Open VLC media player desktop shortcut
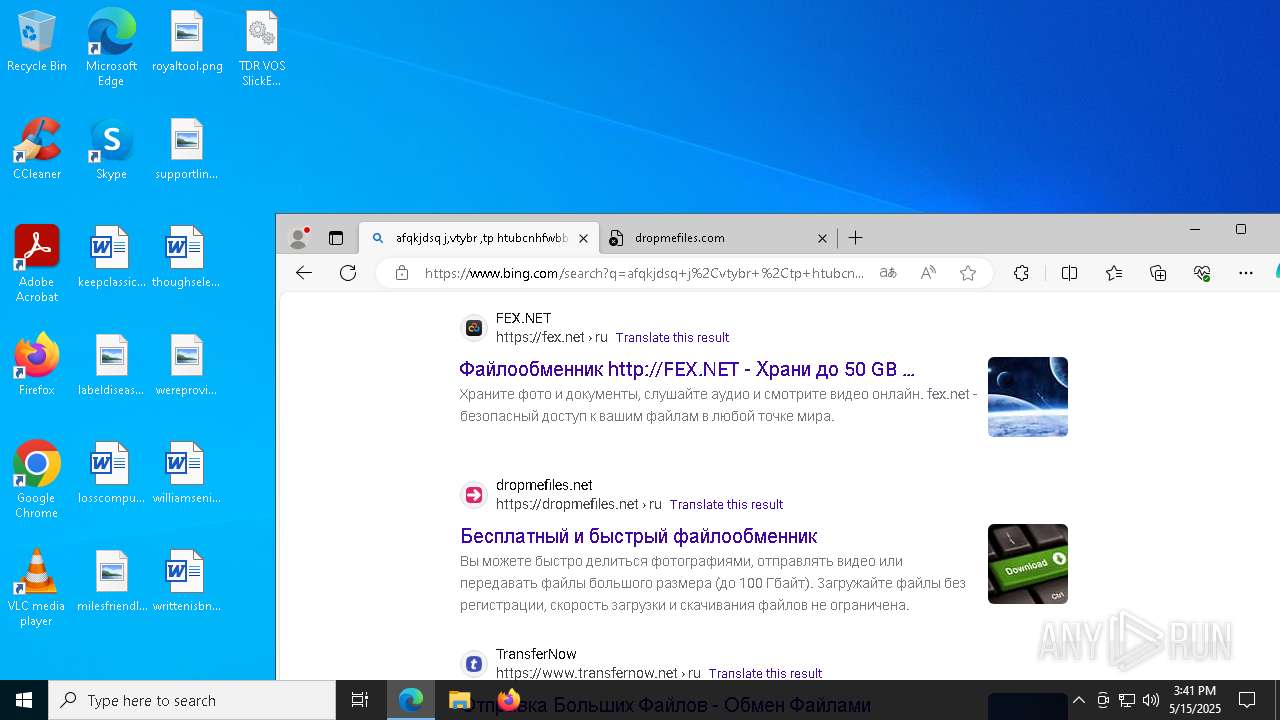This screenshot has height=720, width=1280. pos(37,588)
